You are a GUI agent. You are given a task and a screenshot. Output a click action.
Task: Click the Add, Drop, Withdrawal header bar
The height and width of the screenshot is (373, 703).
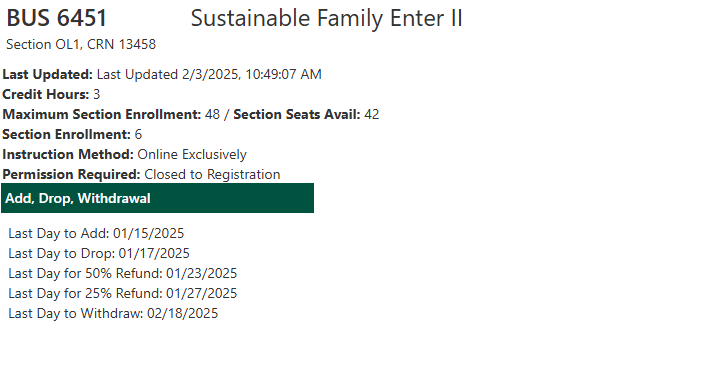157,198
